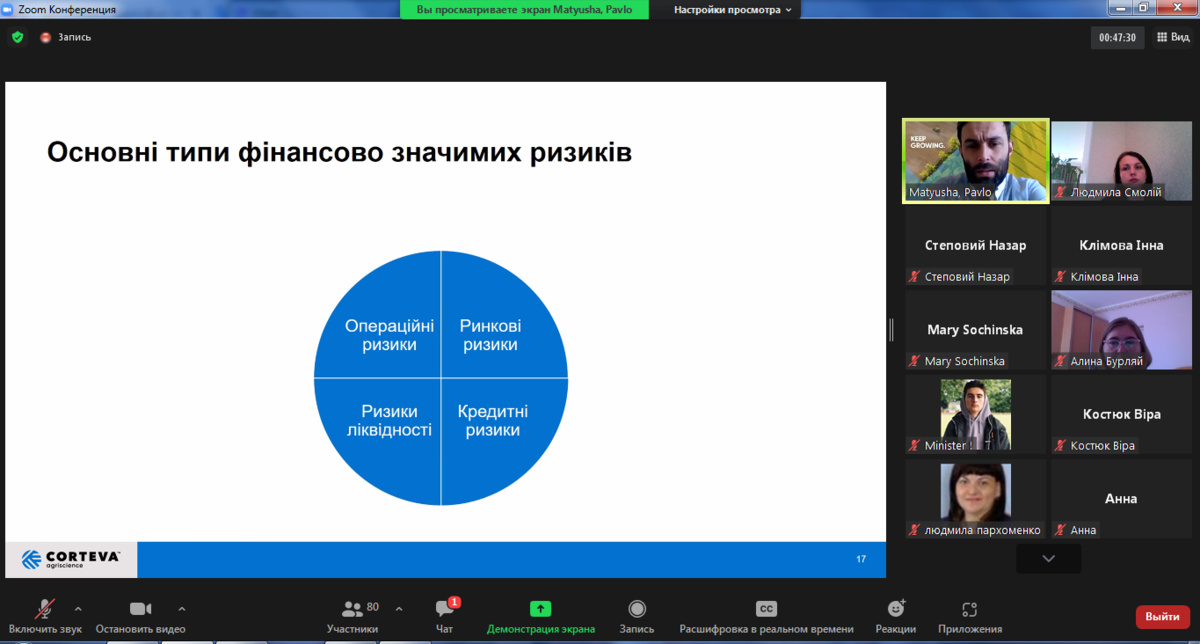The image size is (1200, 644).
Task: Click muted mic icon beside людмила пархоменко name
Action: click(x=915, y=531)
